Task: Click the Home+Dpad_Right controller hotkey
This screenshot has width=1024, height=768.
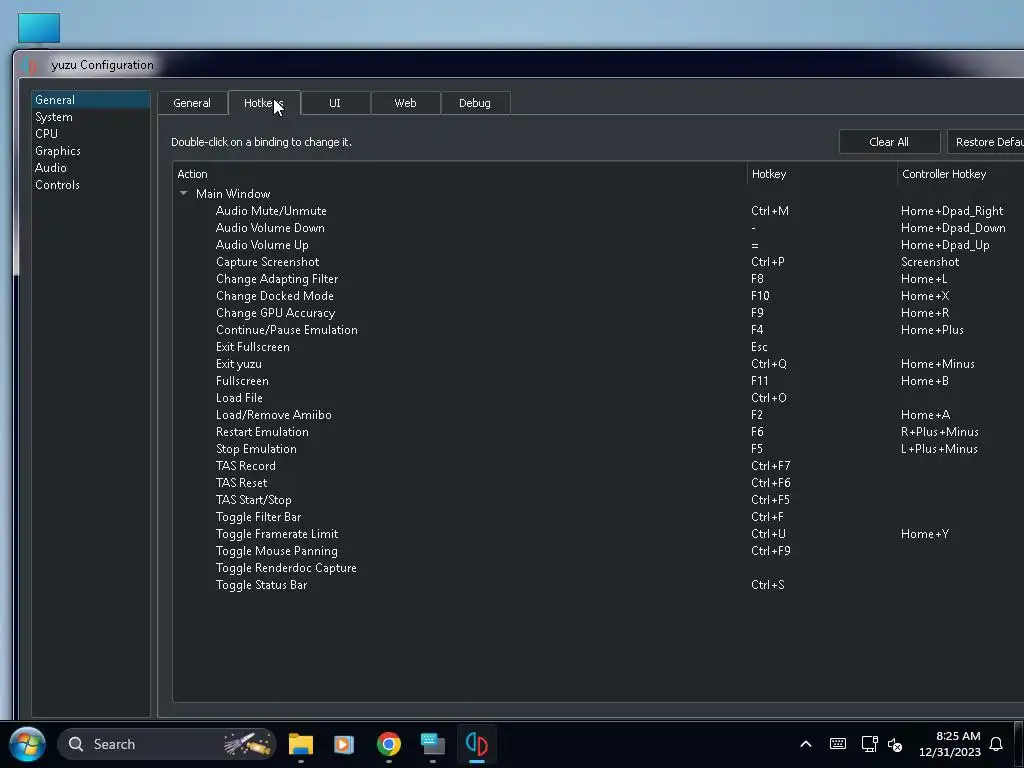Action: 952,210
